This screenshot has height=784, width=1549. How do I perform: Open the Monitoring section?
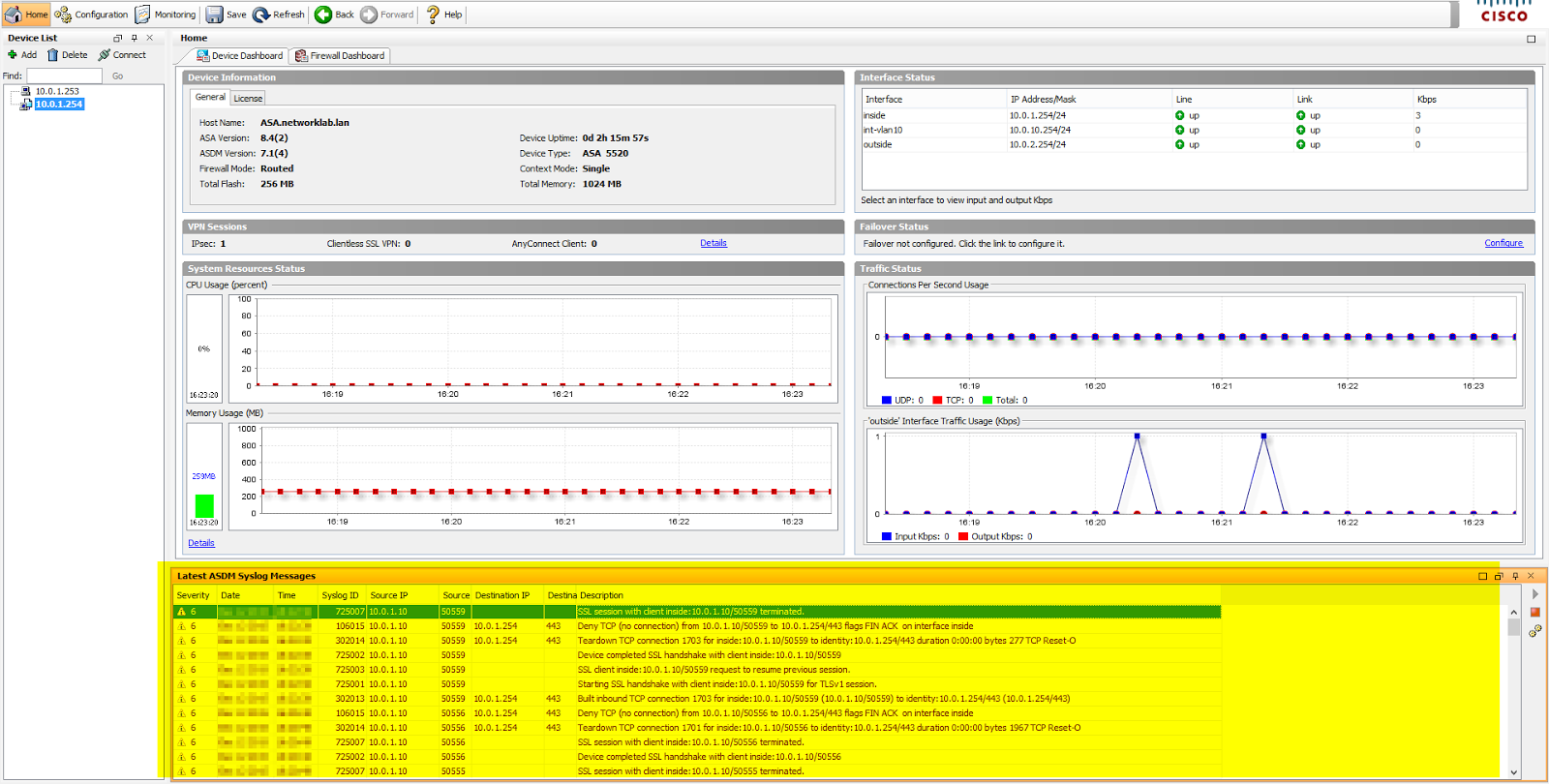[166, 15]
